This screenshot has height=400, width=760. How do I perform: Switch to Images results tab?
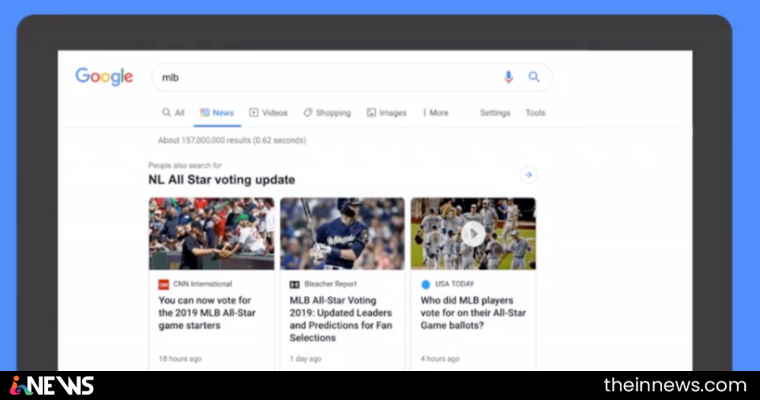(387, 112)
